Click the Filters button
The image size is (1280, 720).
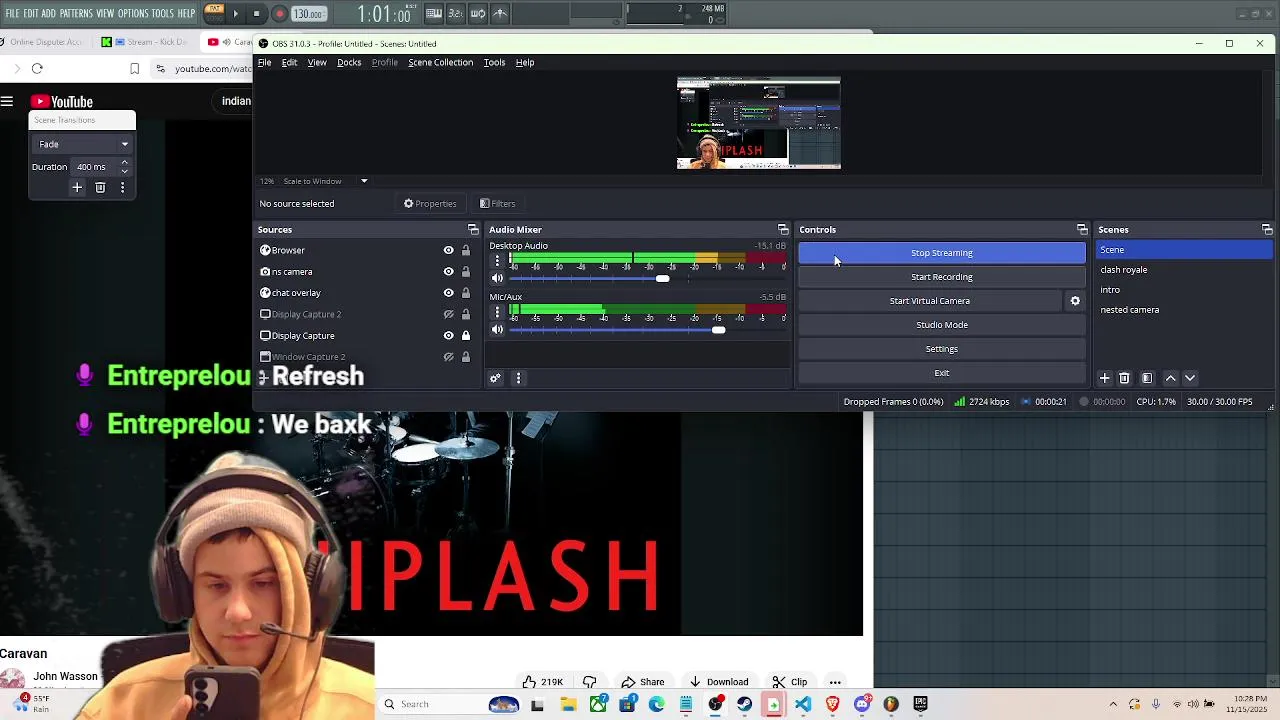(x=497, y=204)
